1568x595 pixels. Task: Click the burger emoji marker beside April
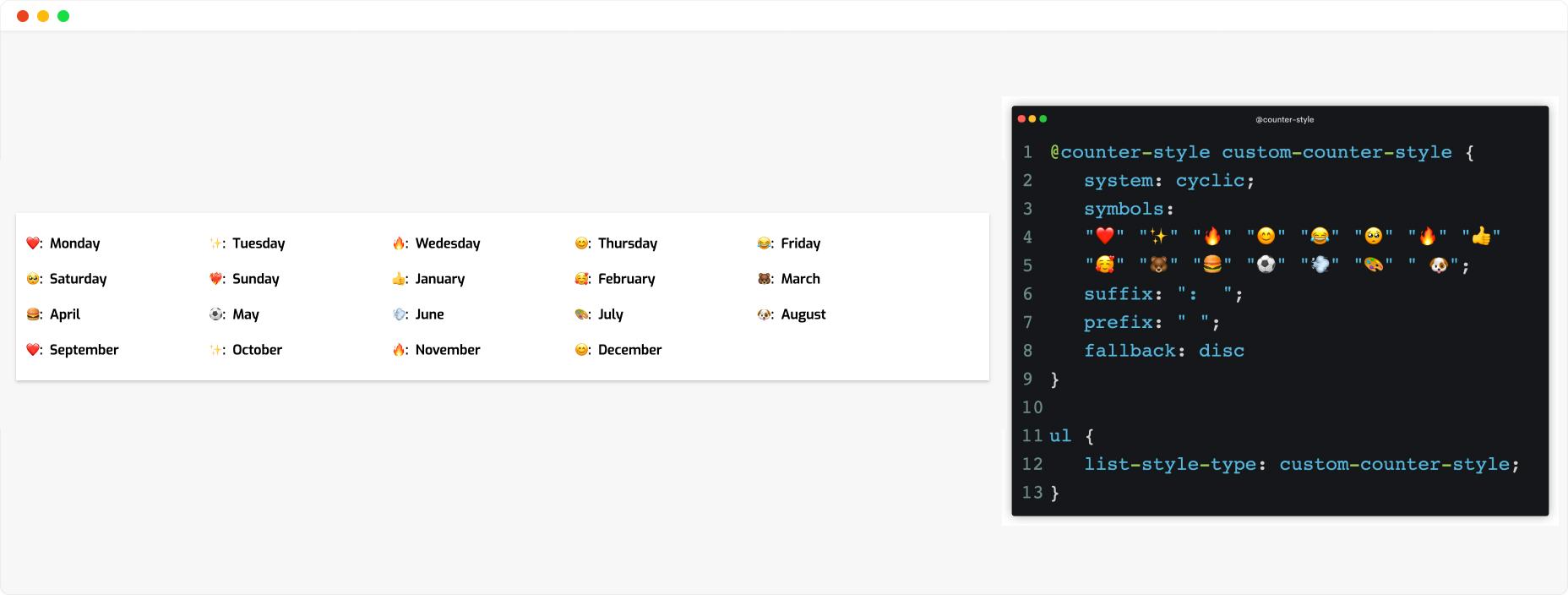tap(32, 314)
